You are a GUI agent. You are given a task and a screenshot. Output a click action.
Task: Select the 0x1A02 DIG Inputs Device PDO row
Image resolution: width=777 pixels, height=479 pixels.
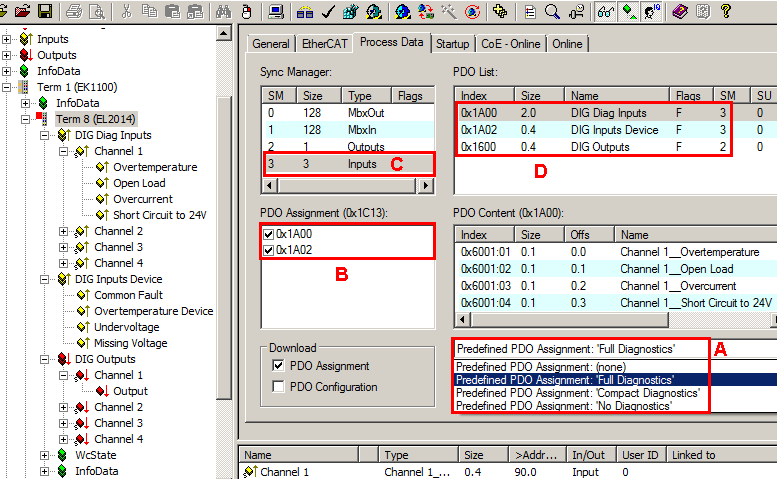click(x=615, y=130)
